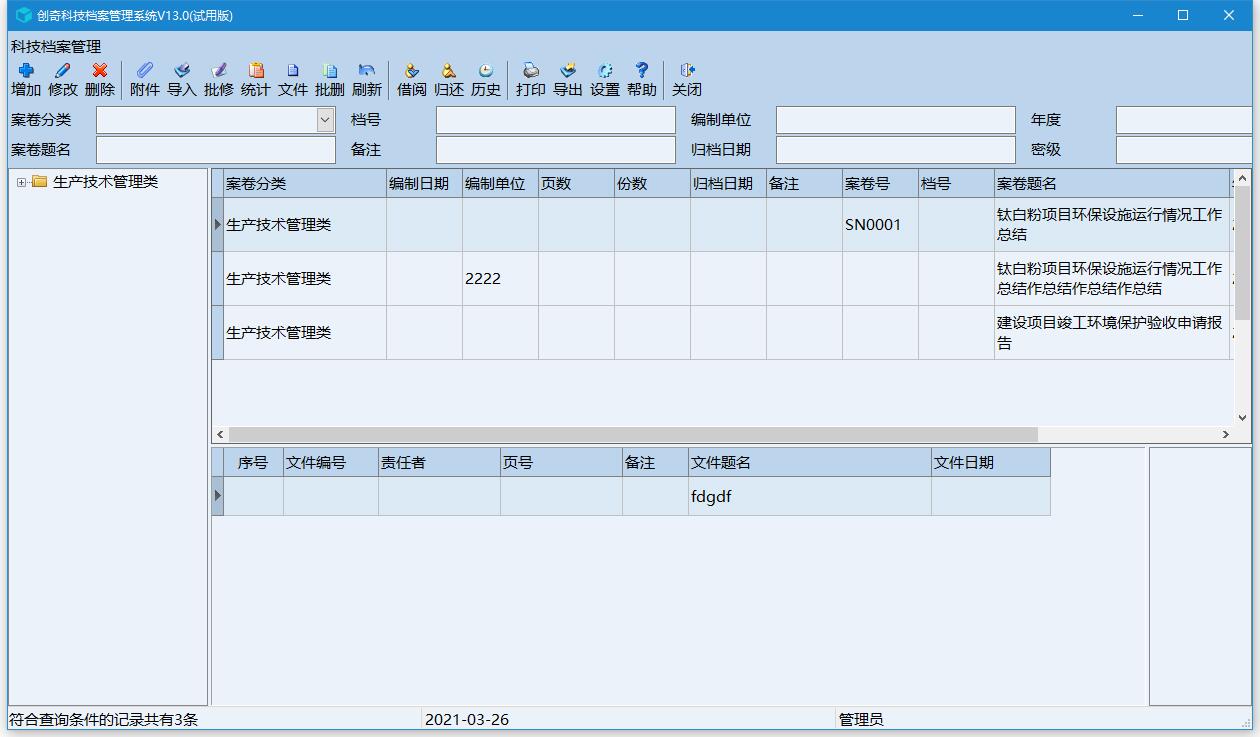Click the 文件题名 column header
This screenshot has height=737, width=1260.
pos(810,463)
